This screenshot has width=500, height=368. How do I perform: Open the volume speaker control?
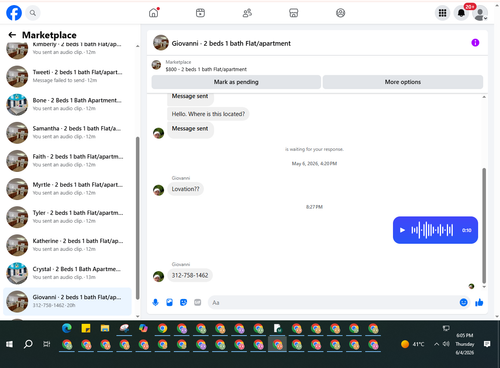click(x=446, y=344)
